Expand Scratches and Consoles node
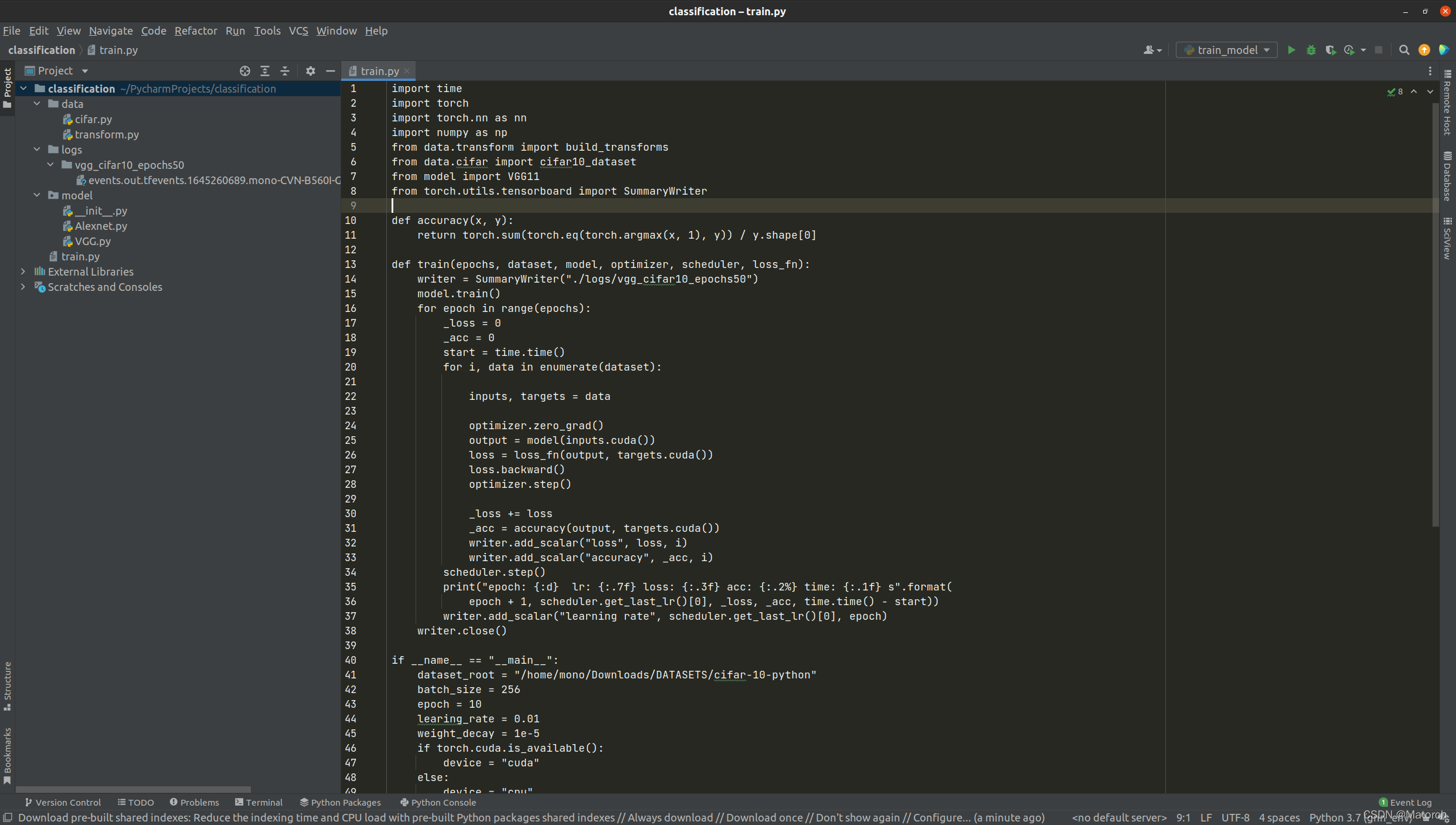Image resolution: width=1456 pixels, height=825 pixels. [23, 287]
